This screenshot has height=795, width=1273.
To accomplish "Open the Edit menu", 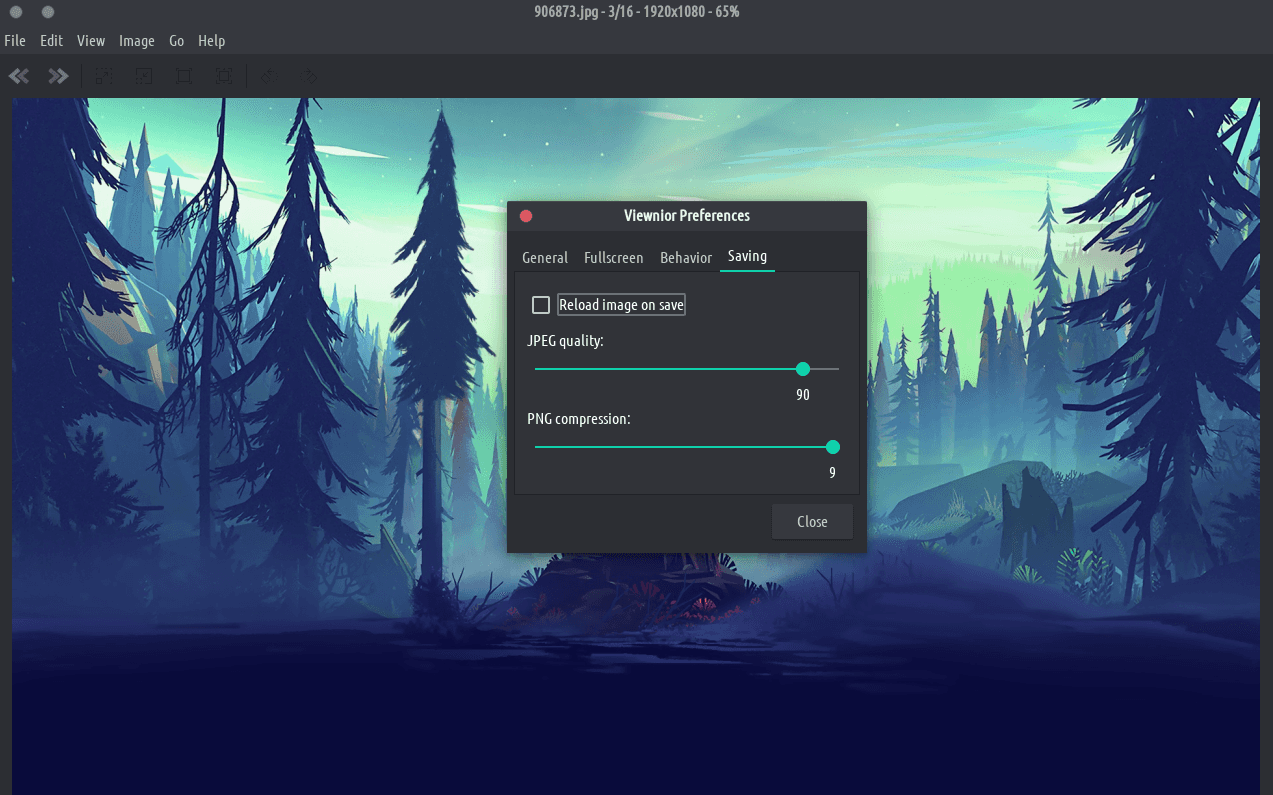I will coord(51,41).
